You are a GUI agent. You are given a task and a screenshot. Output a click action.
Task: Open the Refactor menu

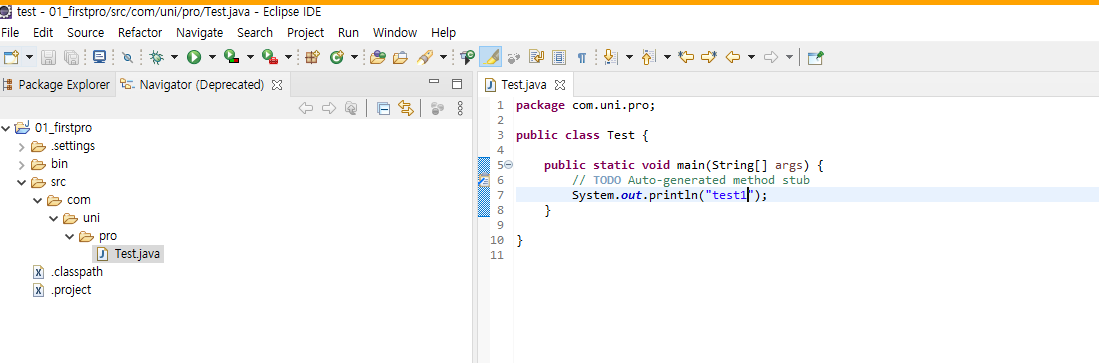[x=140, y=32]
